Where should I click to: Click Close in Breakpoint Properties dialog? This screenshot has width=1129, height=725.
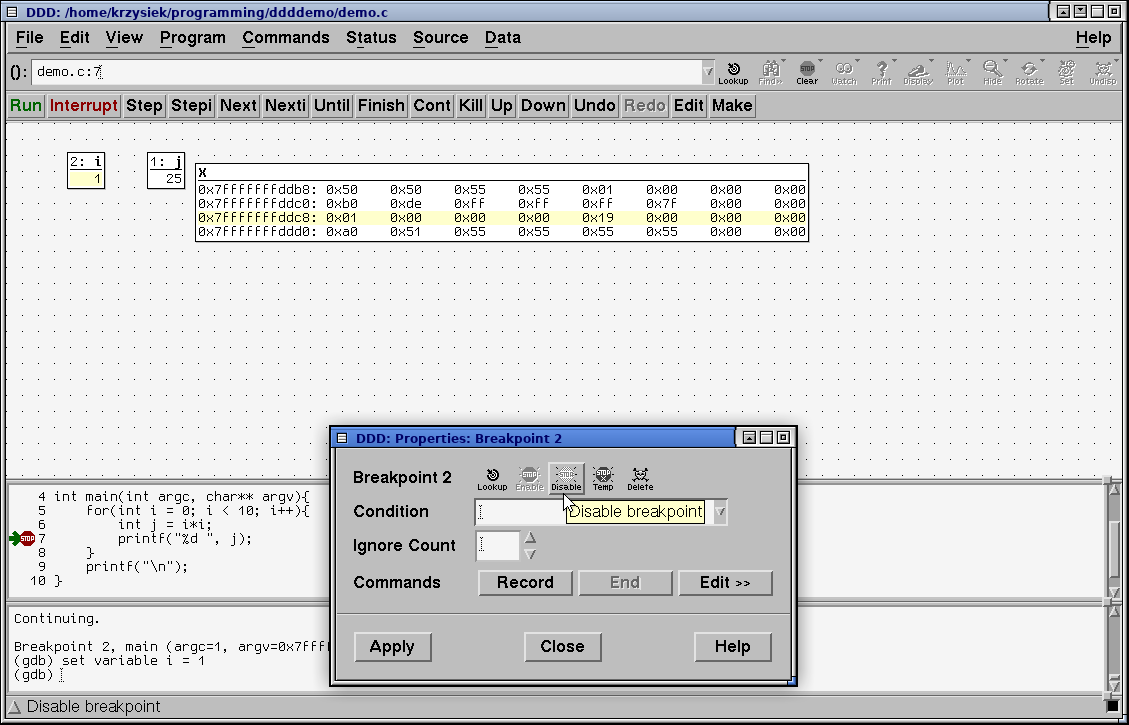[x=562, y=647]
